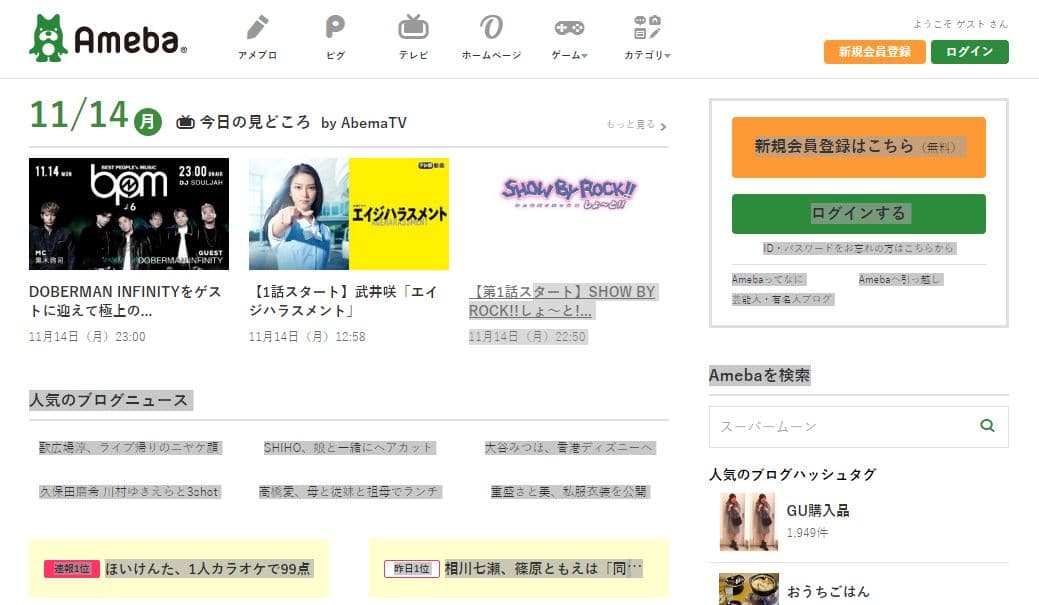Open news 高橋愛、母と従妹と祖母でランチ

pos(349,492)
